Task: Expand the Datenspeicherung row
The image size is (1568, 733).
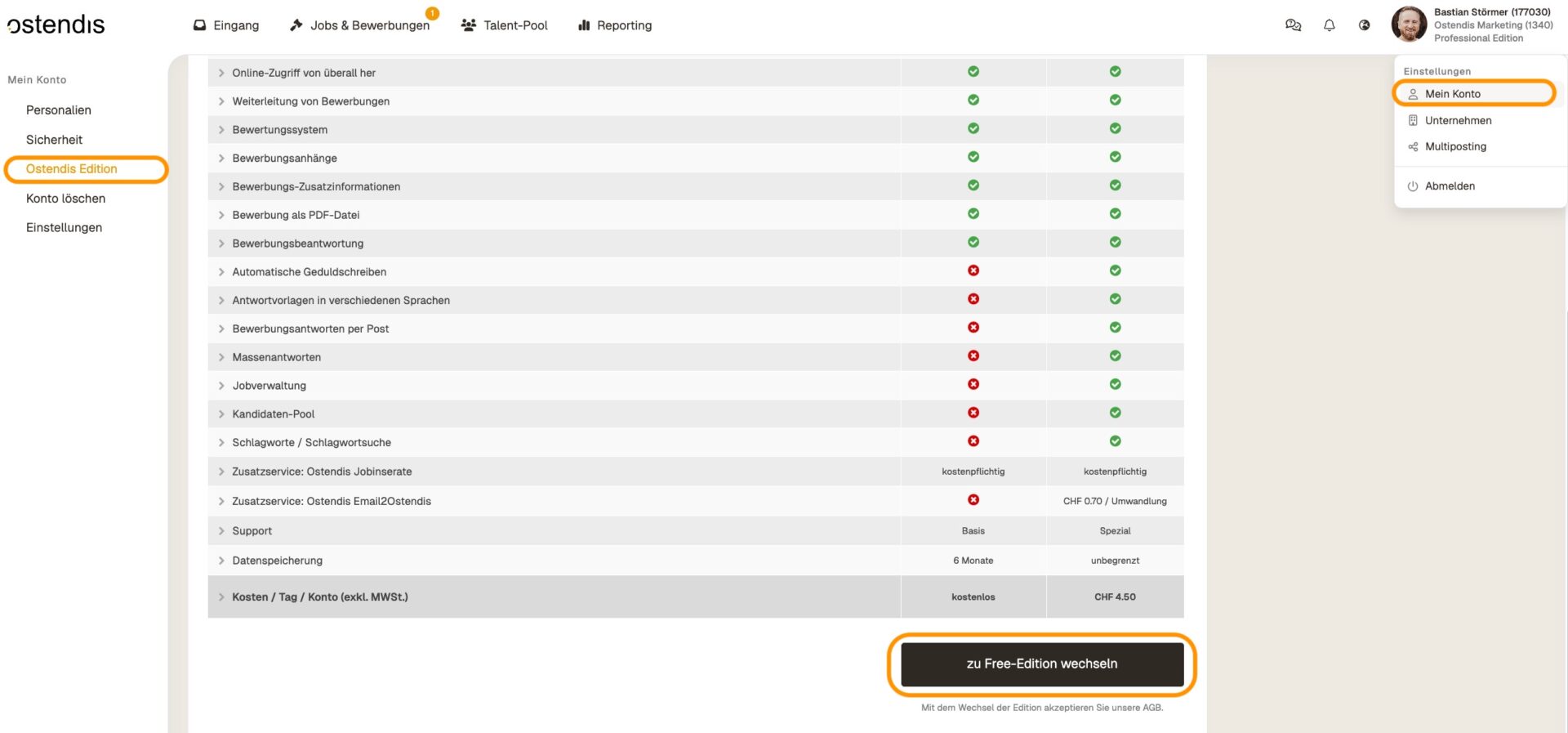Action: [x=221, y=561]
